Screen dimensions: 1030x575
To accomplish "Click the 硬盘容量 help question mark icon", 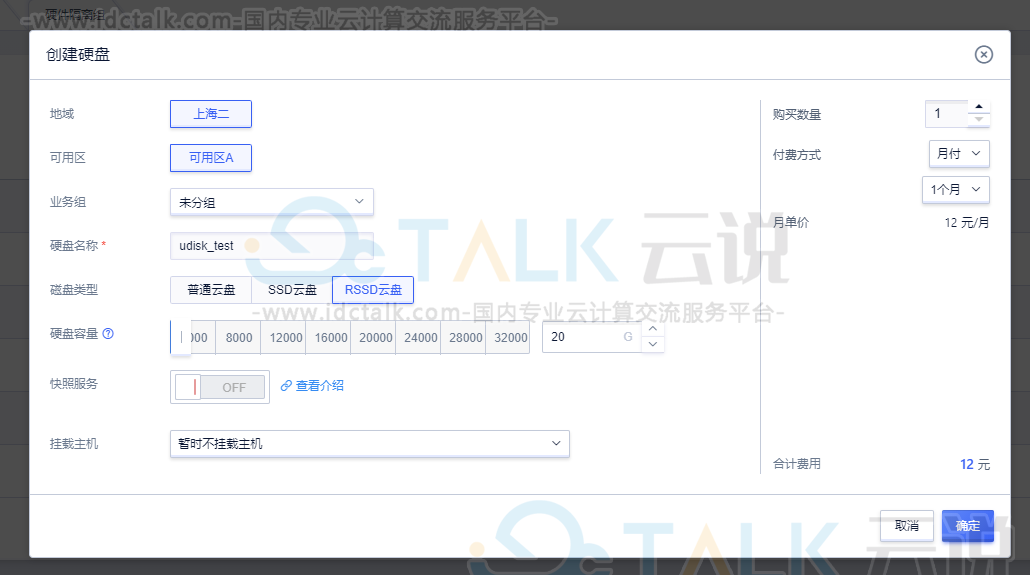I will (x=108, y=333).
